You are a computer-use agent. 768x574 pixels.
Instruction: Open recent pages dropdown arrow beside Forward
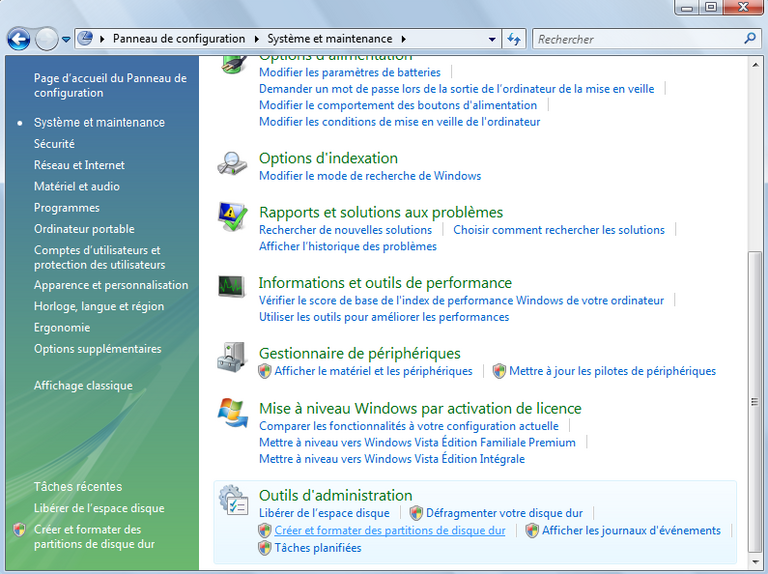click(x=66, y=39)
